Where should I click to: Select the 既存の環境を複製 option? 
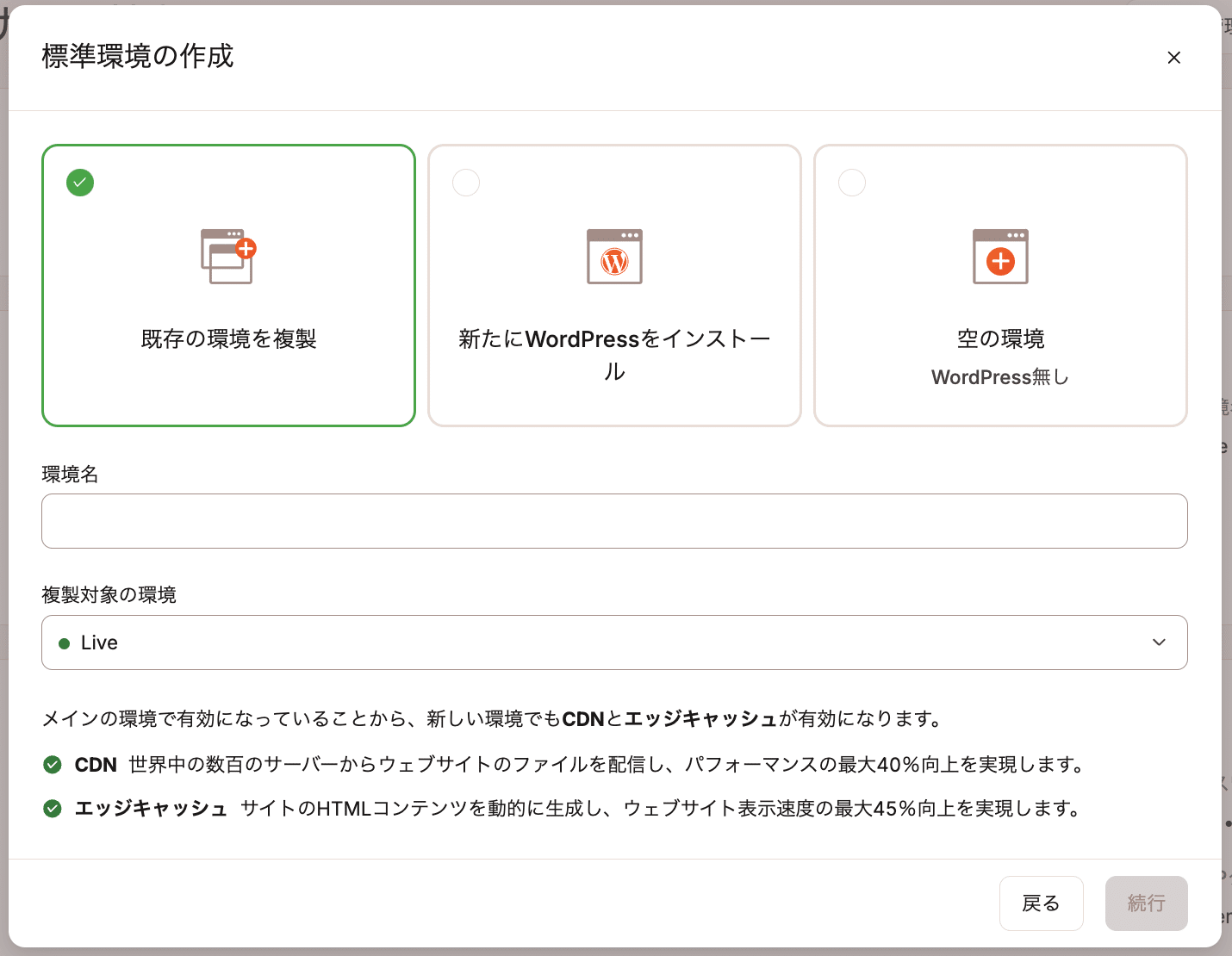(227, 285)
